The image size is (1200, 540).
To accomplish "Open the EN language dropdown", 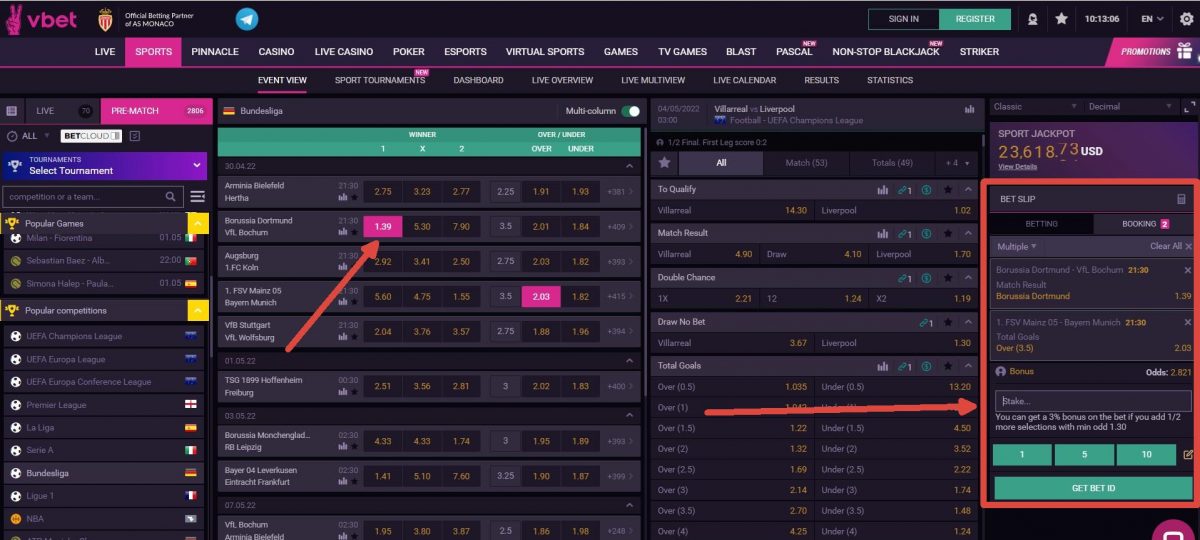I will point(1152,19).
